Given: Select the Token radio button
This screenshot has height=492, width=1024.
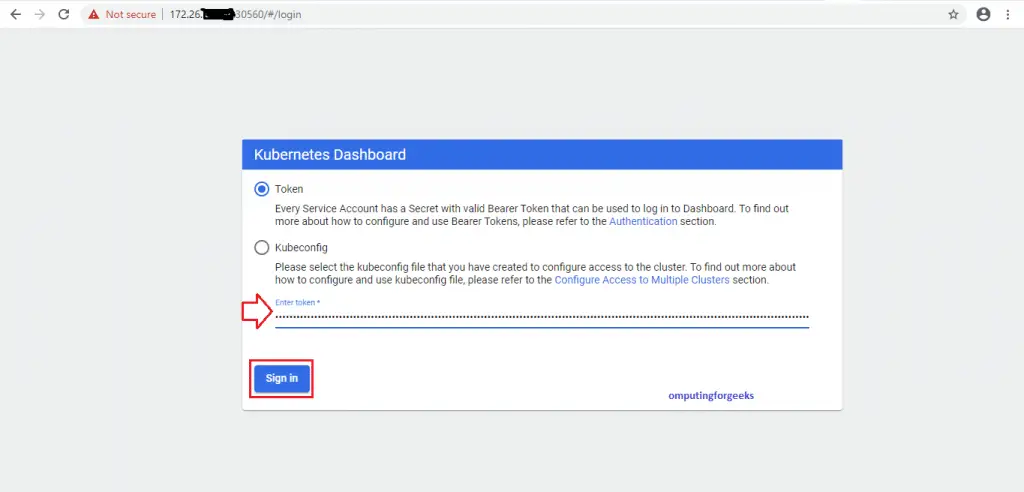Looking at the screenshot, I should (262, 189).
